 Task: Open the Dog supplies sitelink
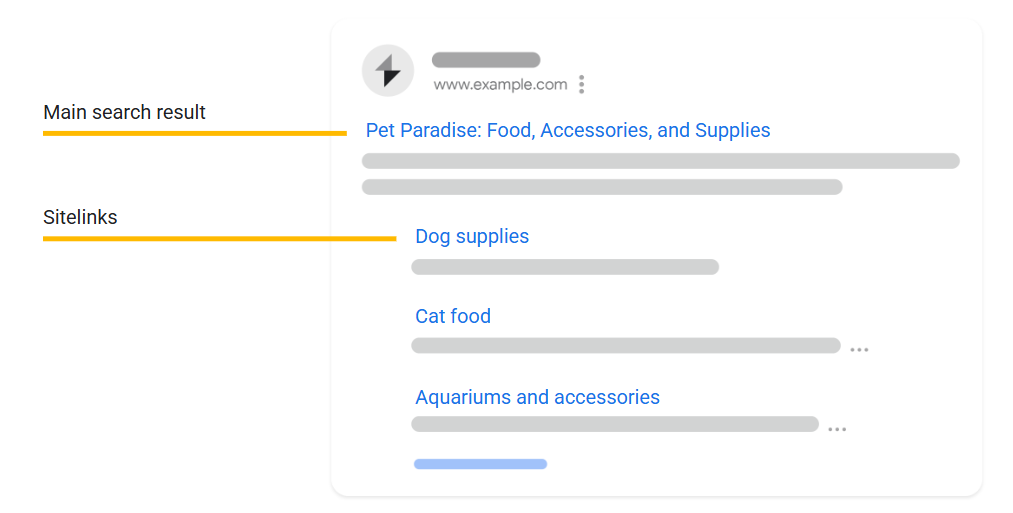(x=472, y=236)
